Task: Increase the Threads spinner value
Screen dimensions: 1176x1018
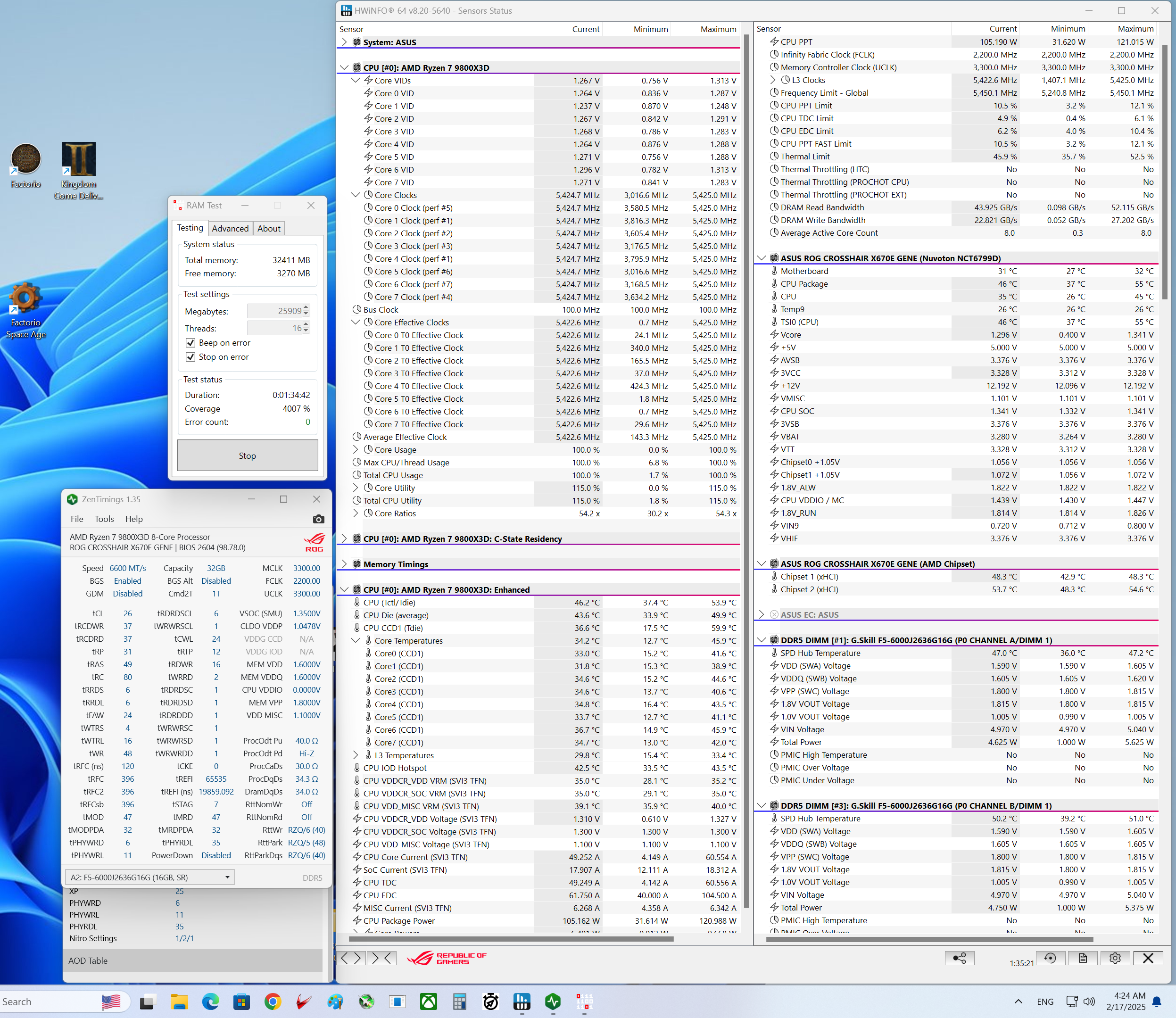Action: click(x=306, y=325)
